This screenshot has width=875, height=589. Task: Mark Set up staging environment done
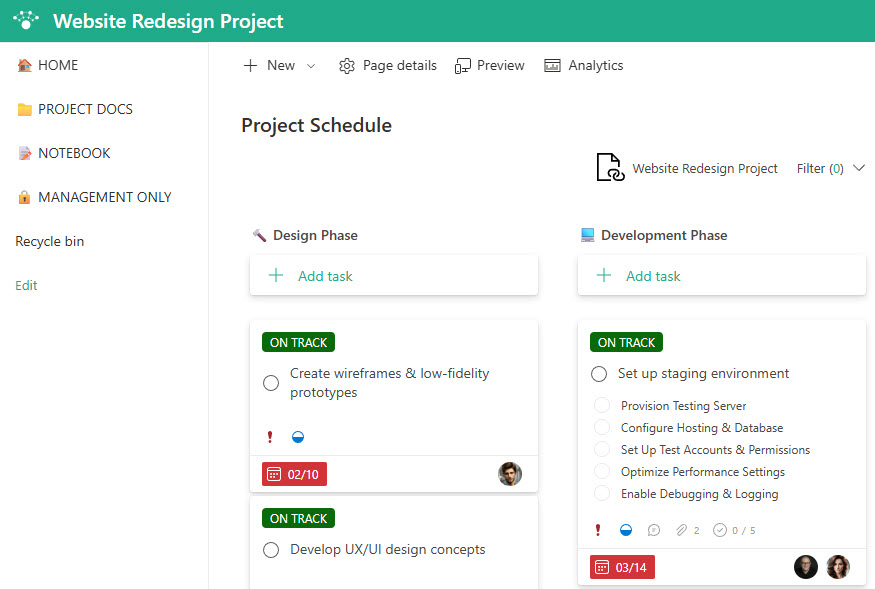(598, 374)
